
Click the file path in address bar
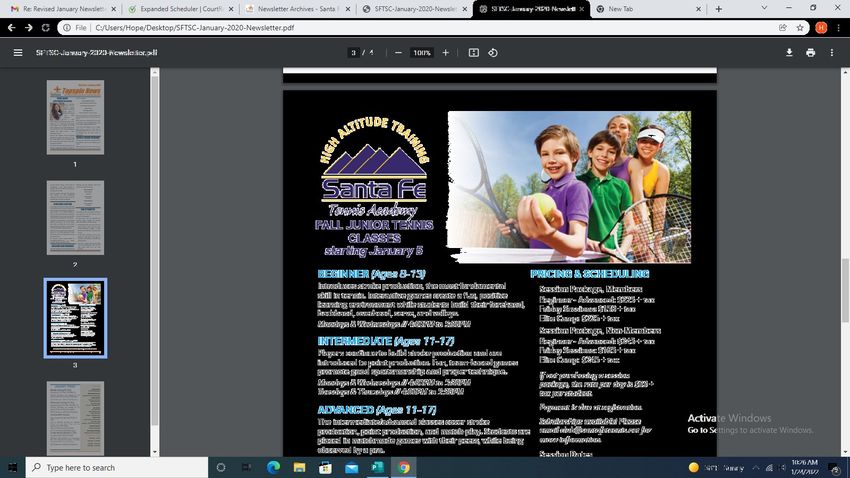tap(195, 28)
